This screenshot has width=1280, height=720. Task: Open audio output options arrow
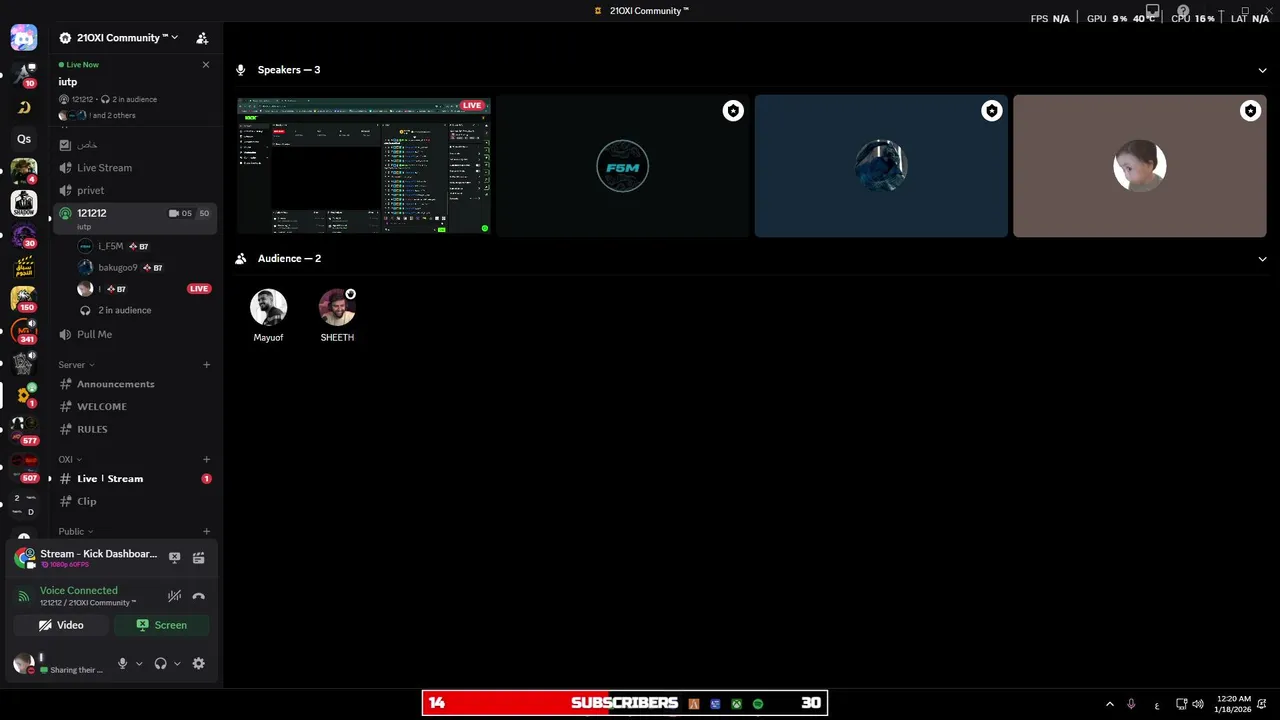pos(177,663)
